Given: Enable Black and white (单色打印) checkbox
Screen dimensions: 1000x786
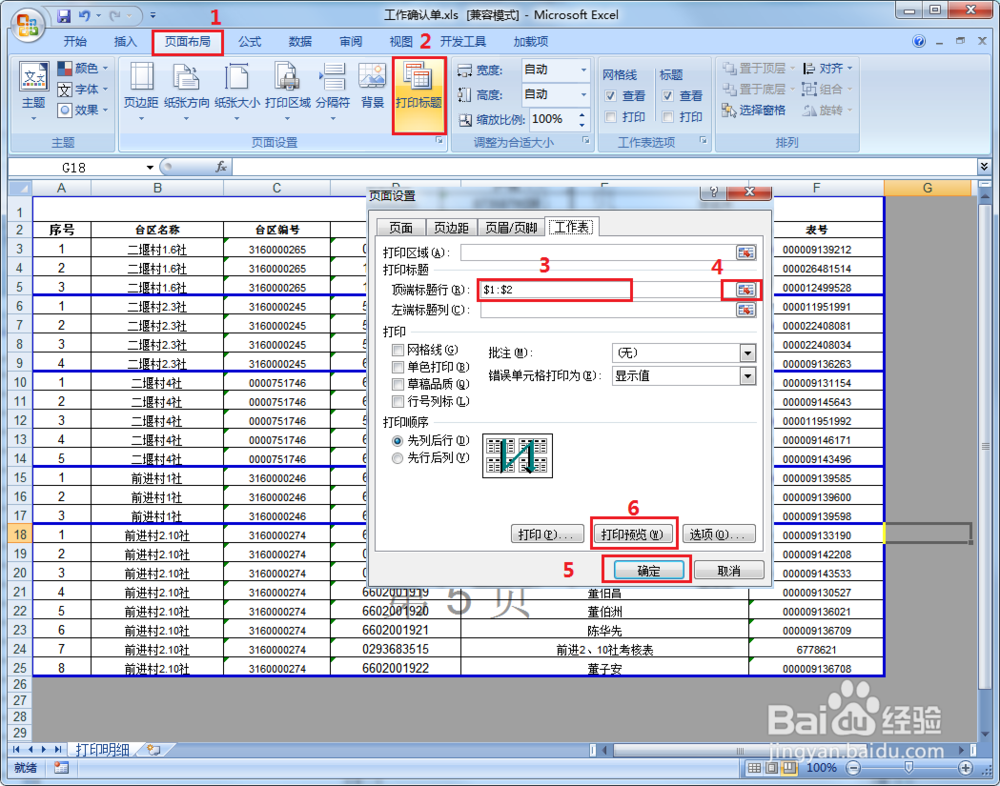Looking at the screenshot, I should [x=398, y=367].
